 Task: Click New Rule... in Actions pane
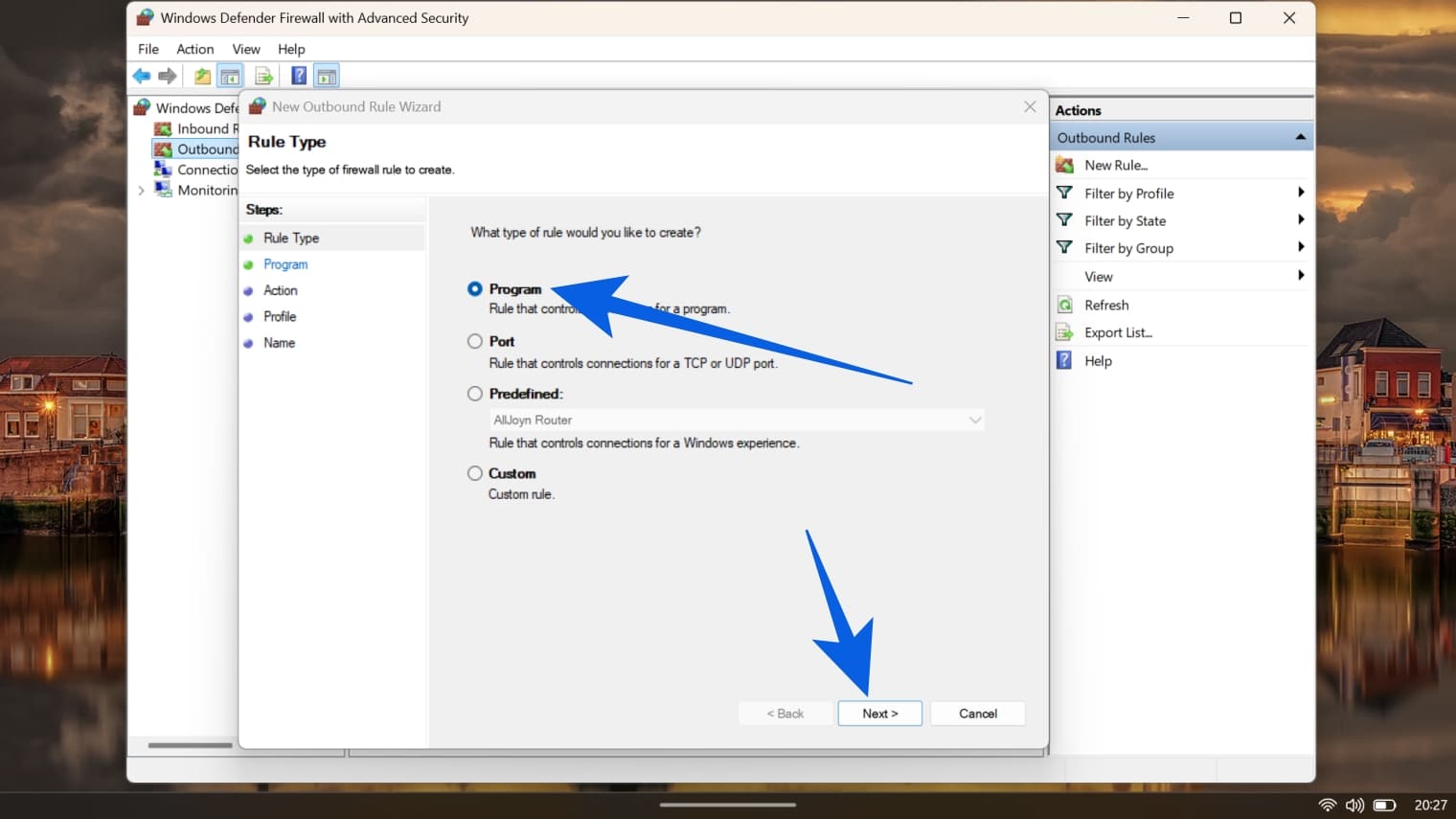(x=1116, y=165)
